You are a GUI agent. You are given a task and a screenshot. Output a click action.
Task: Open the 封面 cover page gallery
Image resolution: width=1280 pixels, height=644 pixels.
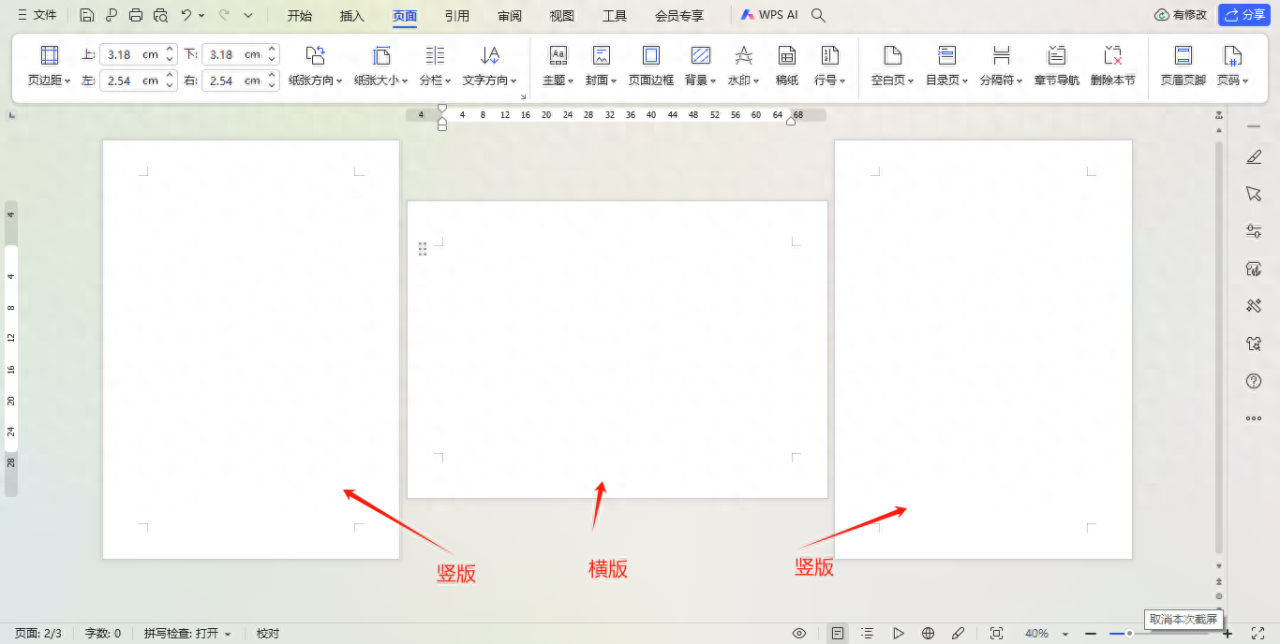click(x=601, y=66)
